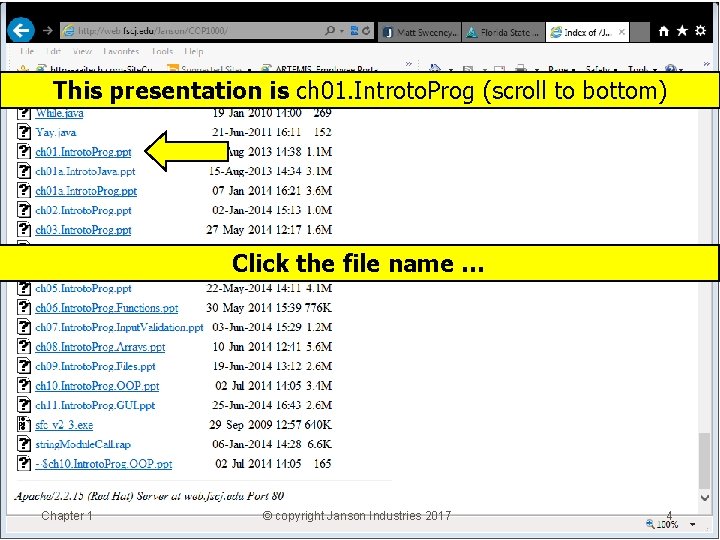
Task: Open the ch07.IntrotoProg.InputValidation.ppt link
Action: pyautogui.click(x=119, y=327)
